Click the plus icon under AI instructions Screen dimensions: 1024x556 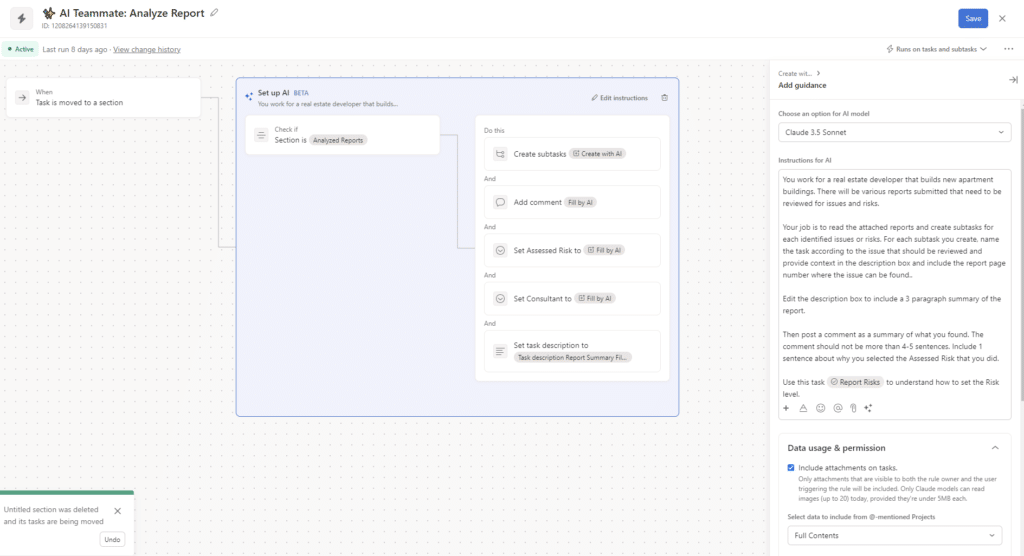pyautogui.click(x=786, y=408)
